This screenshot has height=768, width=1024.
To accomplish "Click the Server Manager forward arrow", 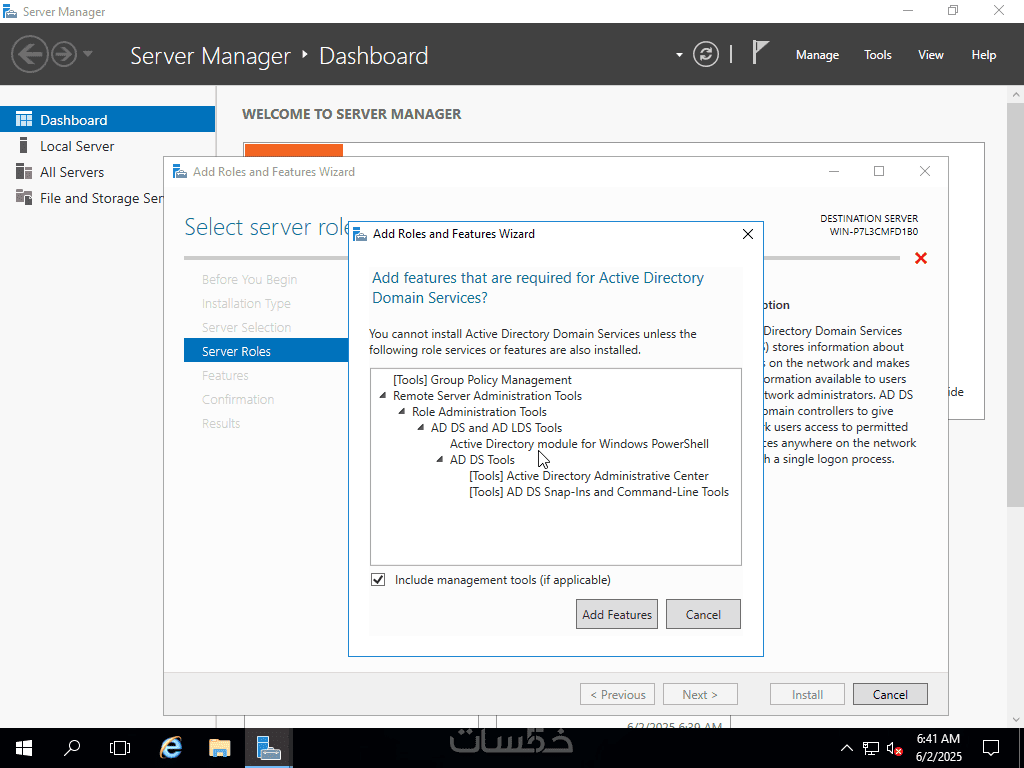I will [64, 54].
